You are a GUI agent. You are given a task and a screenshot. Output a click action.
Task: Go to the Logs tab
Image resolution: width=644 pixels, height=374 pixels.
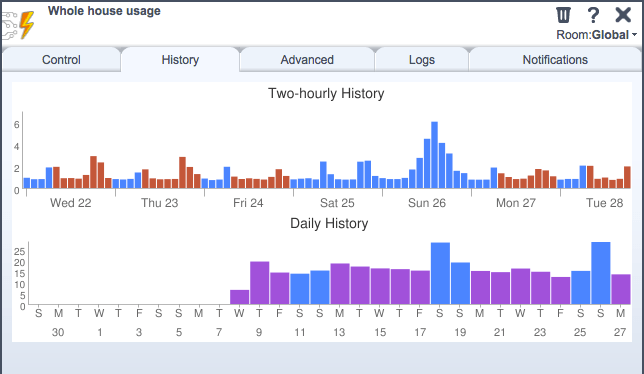coord(421,60)
